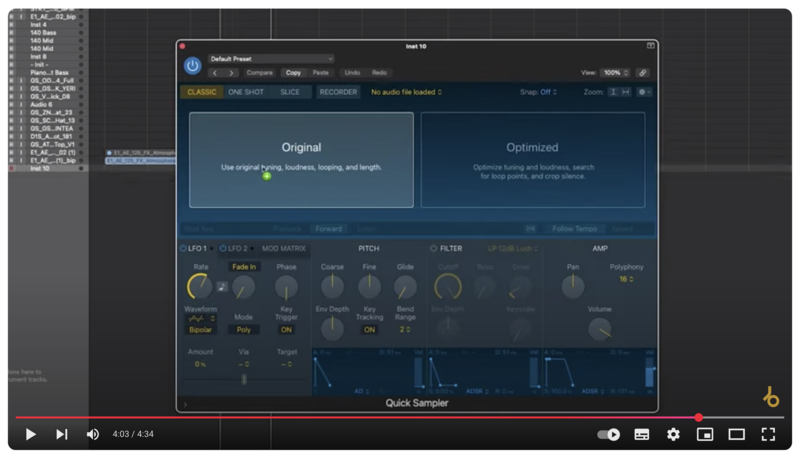Click the pitch Coarse knob
The height and width of the screenshot is (459, 800).
pyautogui.click(x=332, y=287)
